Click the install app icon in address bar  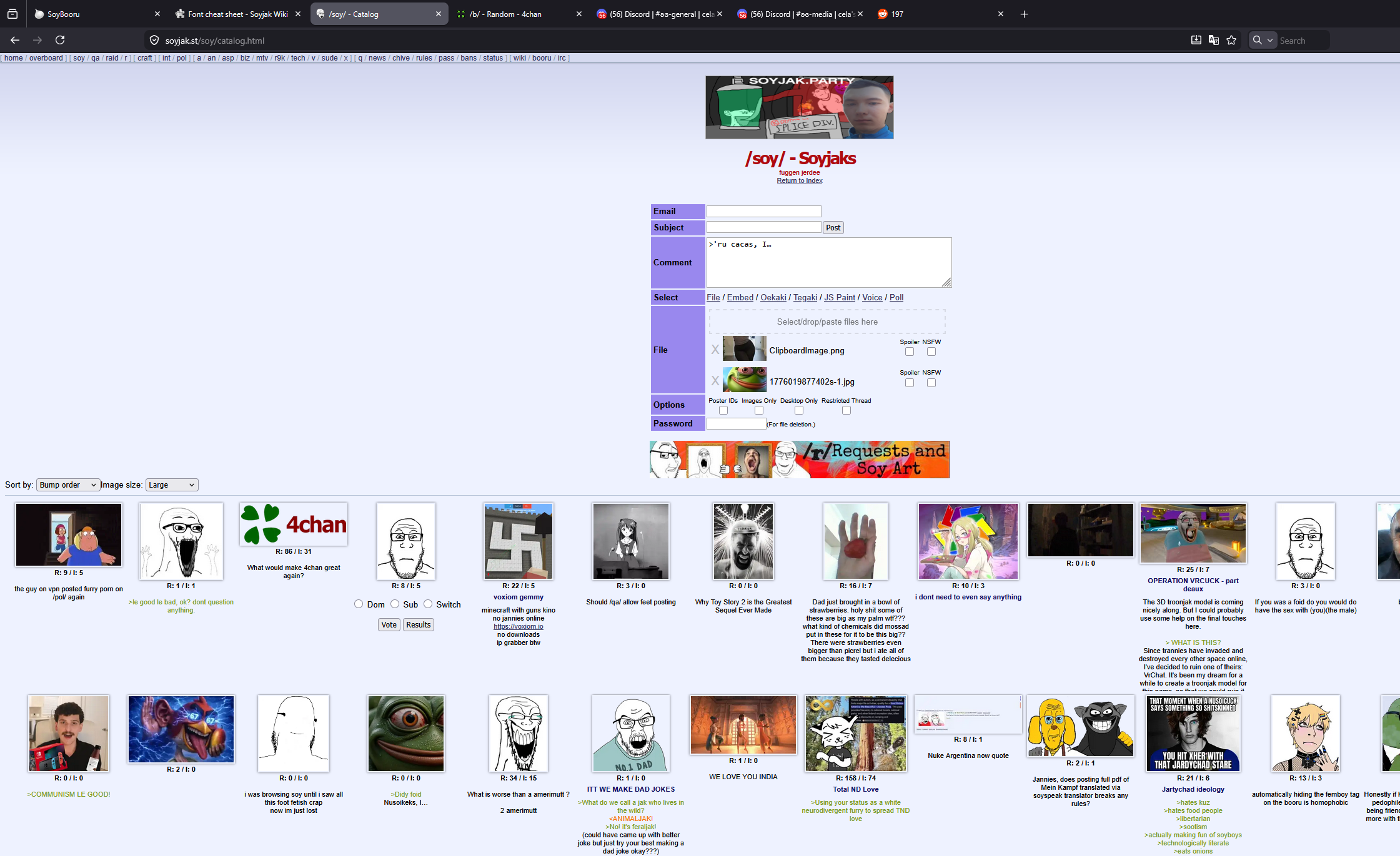tap(1196, 40)
